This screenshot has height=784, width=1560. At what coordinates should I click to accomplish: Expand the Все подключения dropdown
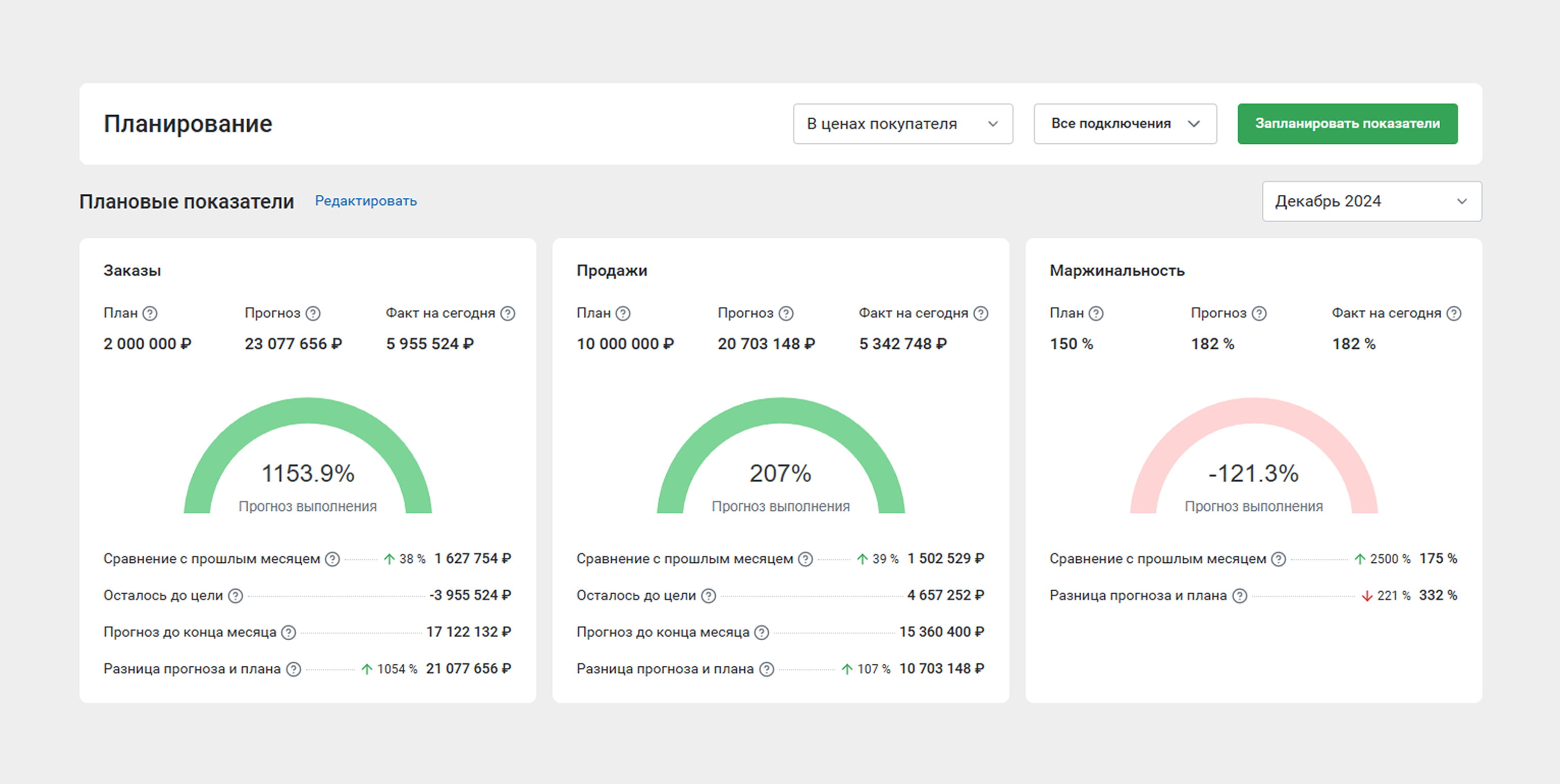click(1125, 124)
